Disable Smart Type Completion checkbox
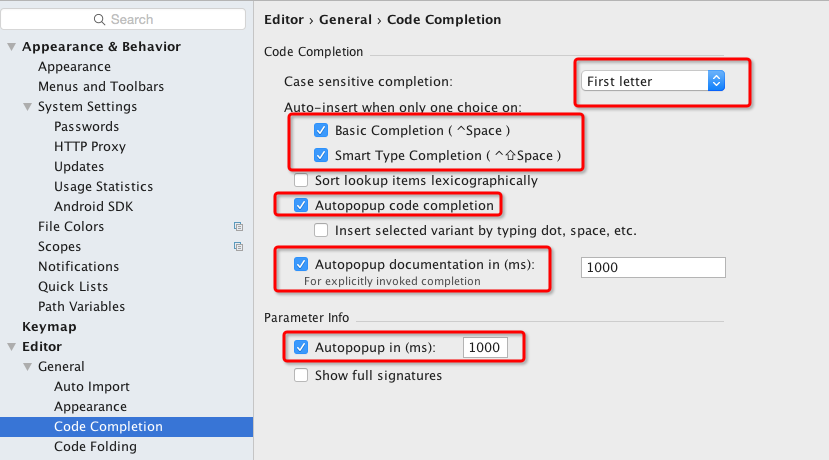The height and width of the screenshot is (460, 829). [321, 156]
